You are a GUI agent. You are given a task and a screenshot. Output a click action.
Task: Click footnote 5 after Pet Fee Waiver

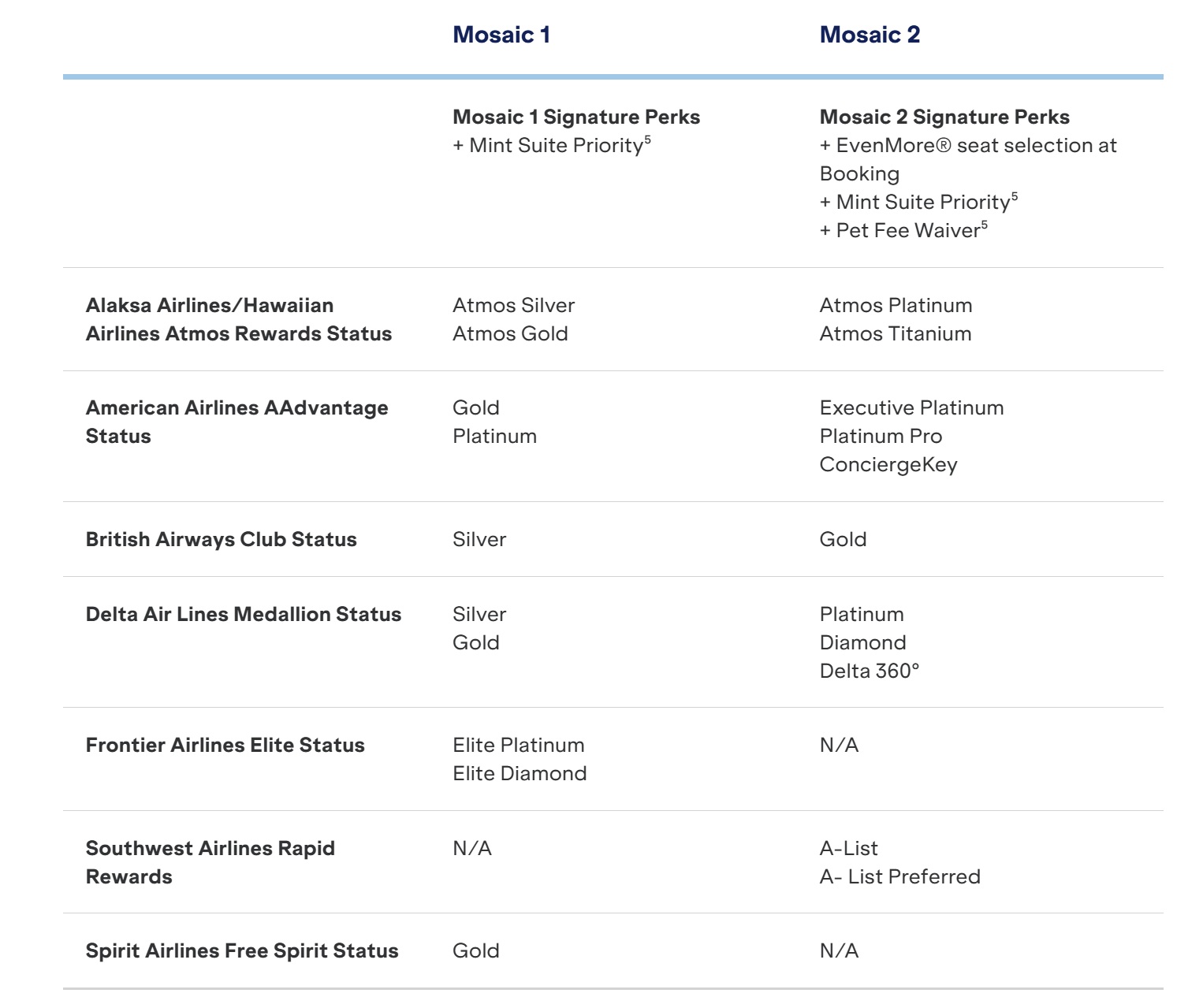[x=984, y=225]
